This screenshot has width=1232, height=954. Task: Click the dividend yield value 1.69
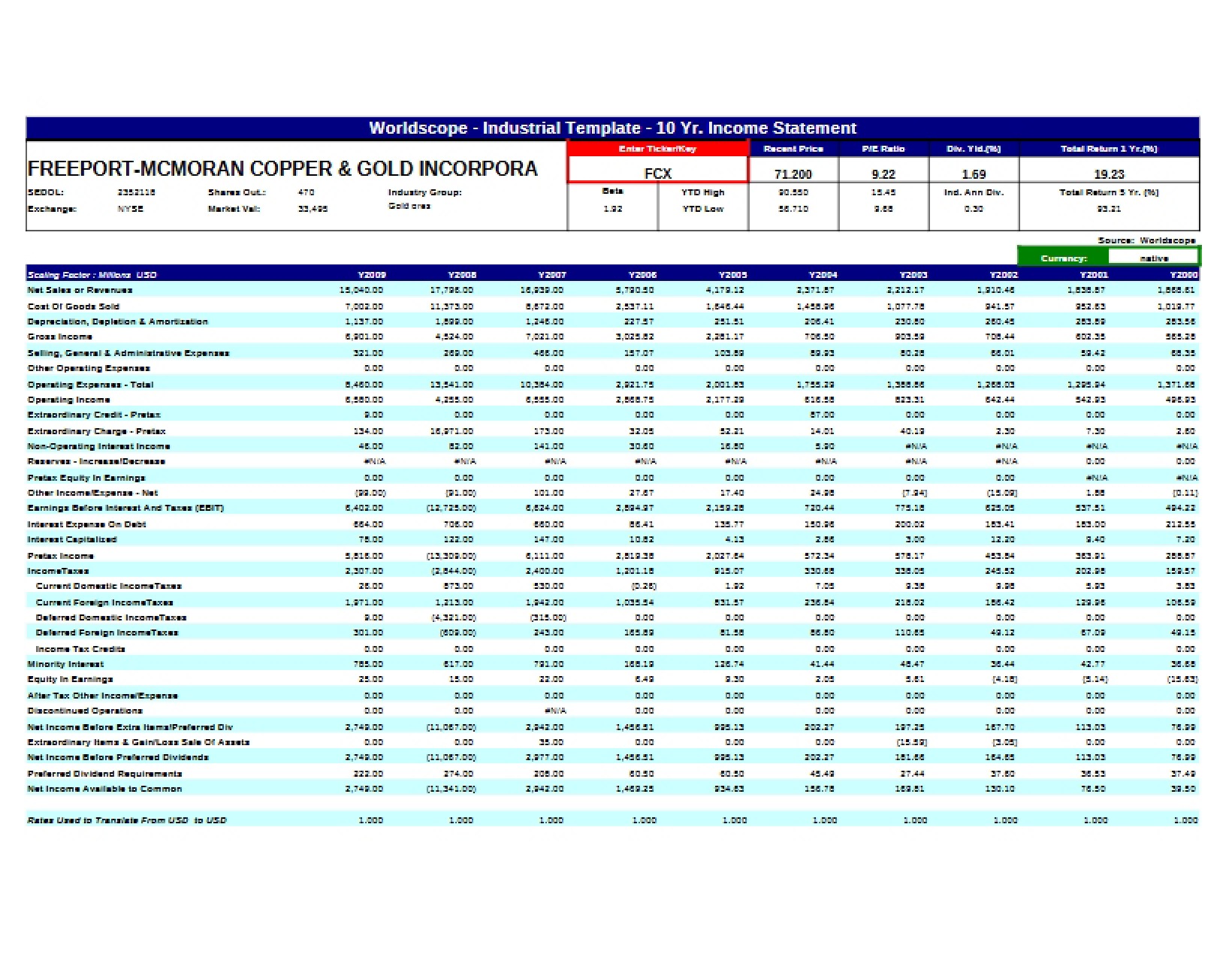tap(974, 174)
